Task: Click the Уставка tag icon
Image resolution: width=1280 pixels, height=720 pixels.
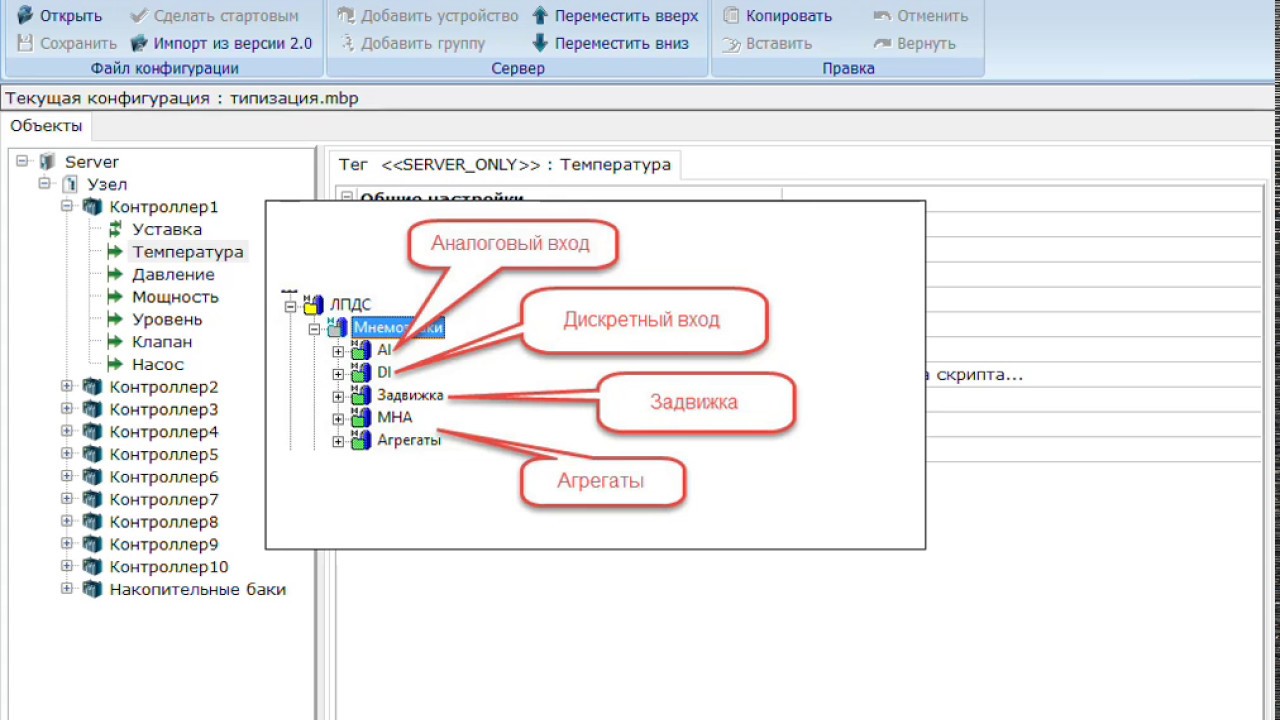Action: coord(115,229)
